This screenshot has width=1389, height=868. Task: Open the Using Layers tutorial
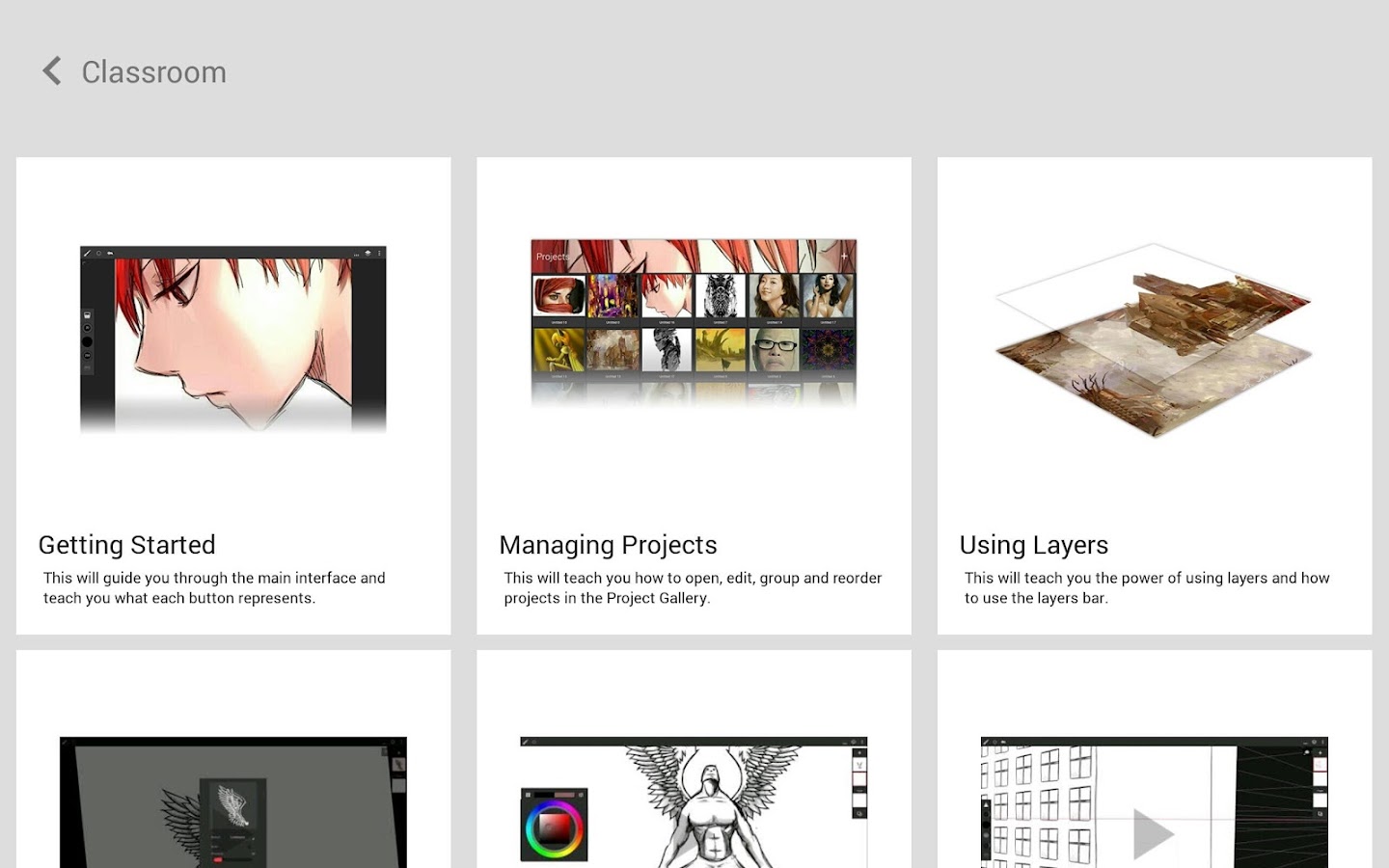point(1154,395)
